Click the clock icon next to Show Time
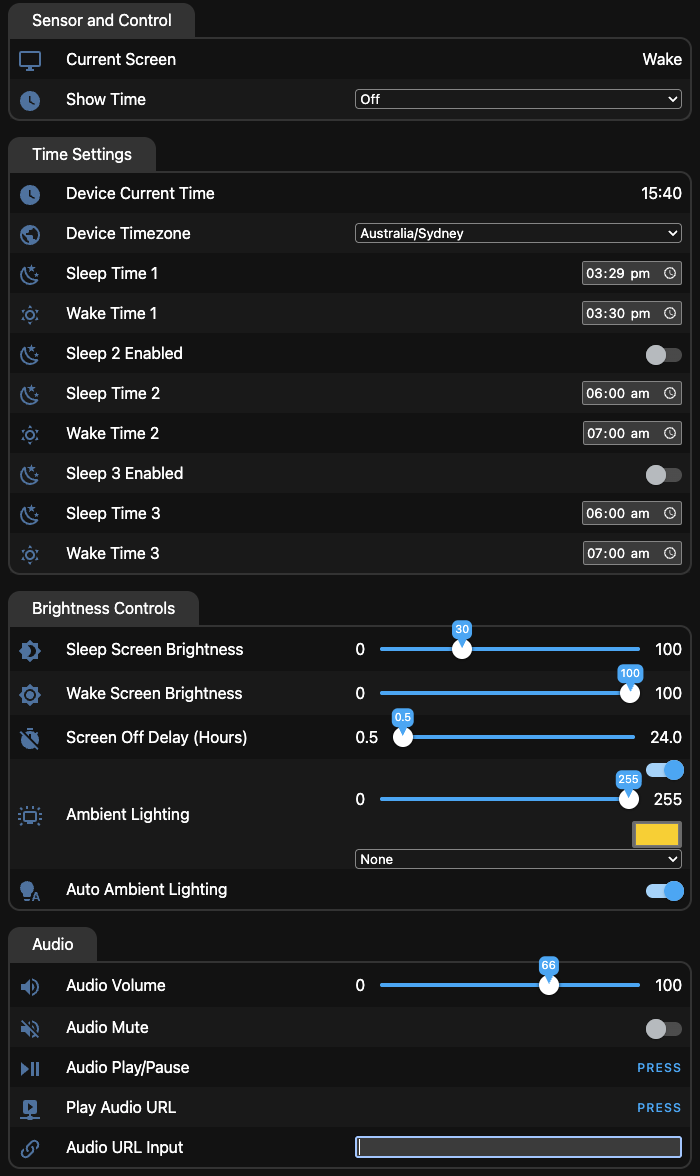700x1176 pixels. click(x=30, y=100)
